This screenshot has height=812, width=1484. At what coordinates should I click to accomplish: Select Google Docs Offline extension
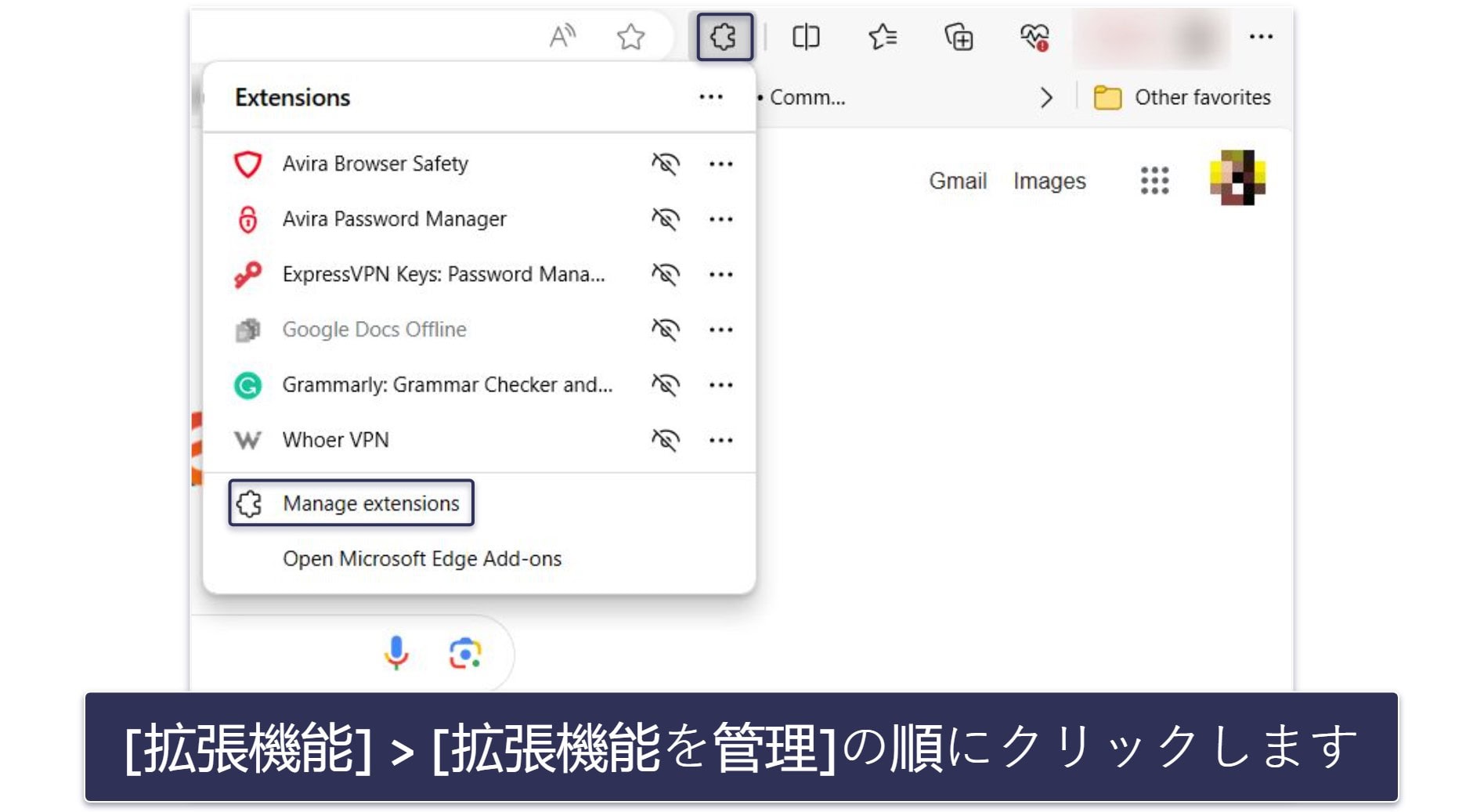374,330
